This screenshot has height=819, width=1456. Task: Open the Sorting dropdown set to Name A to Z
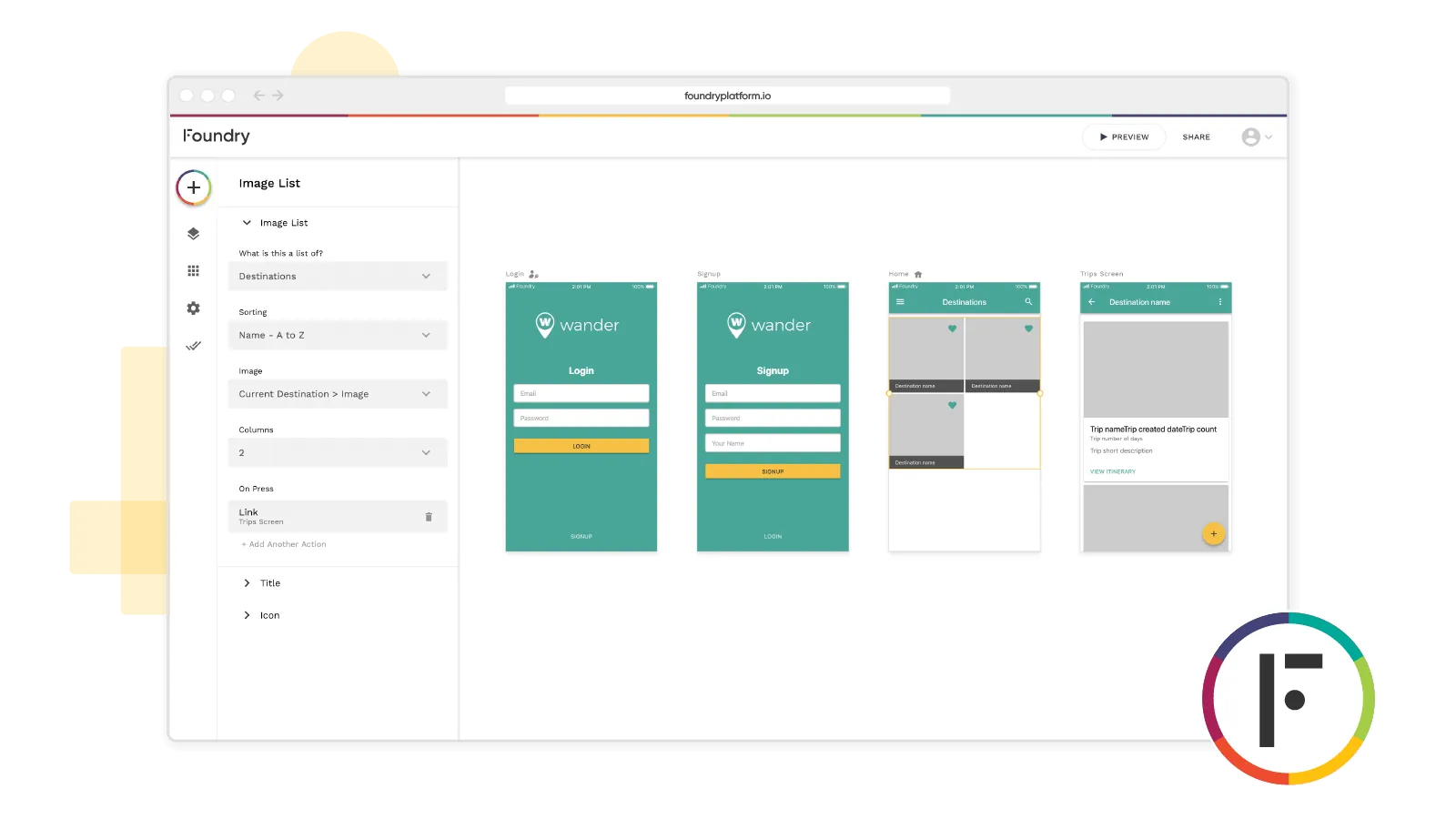(337, 335)
